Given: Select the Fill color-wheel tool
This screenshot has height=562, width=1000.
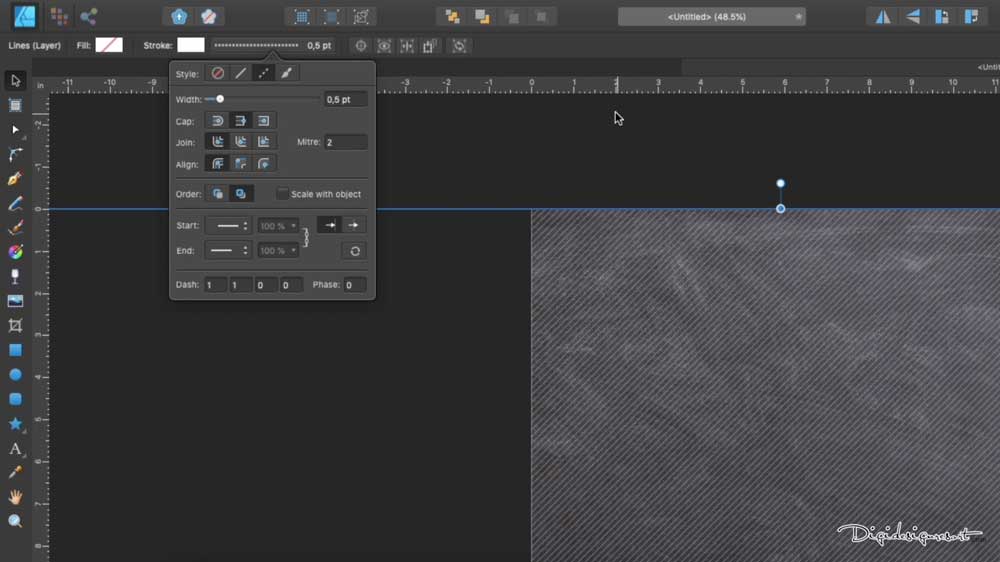Looking at the screenshot, I should click(15, 252).
